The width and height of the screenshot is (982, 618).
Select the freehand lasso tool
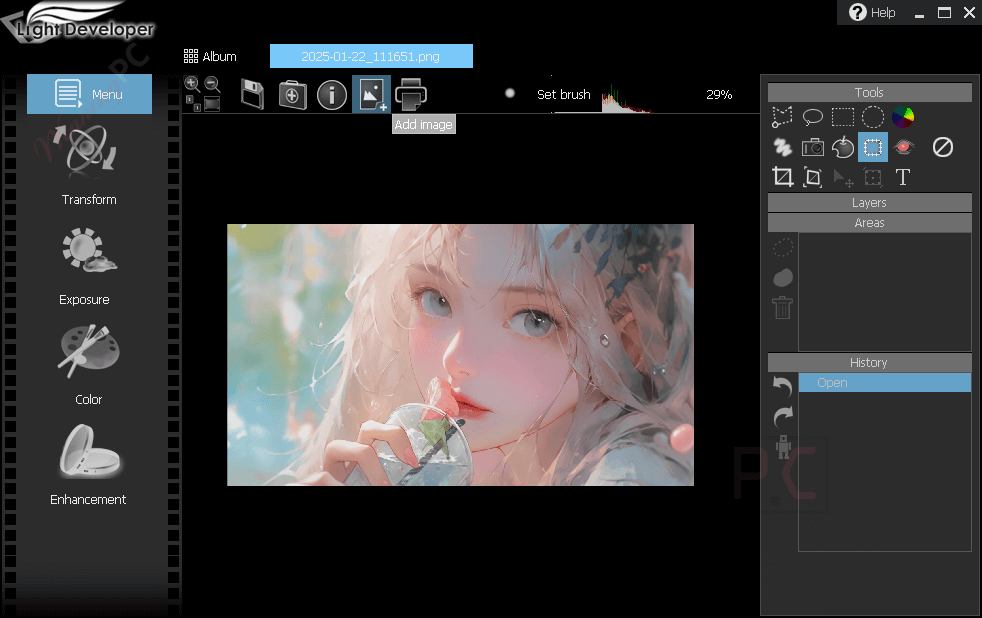point(812,117)
